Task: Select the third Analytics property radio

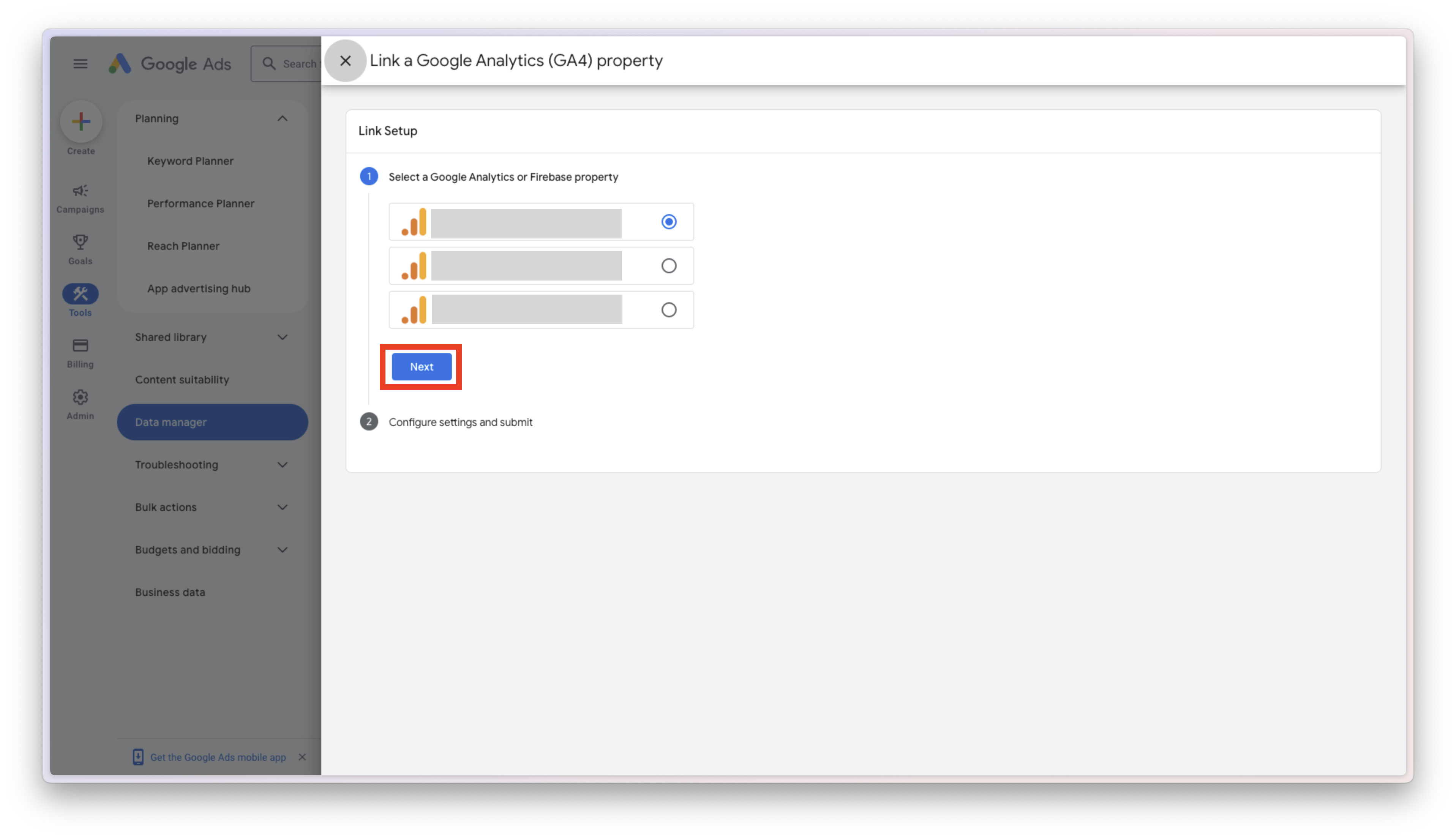Action: 669,310
